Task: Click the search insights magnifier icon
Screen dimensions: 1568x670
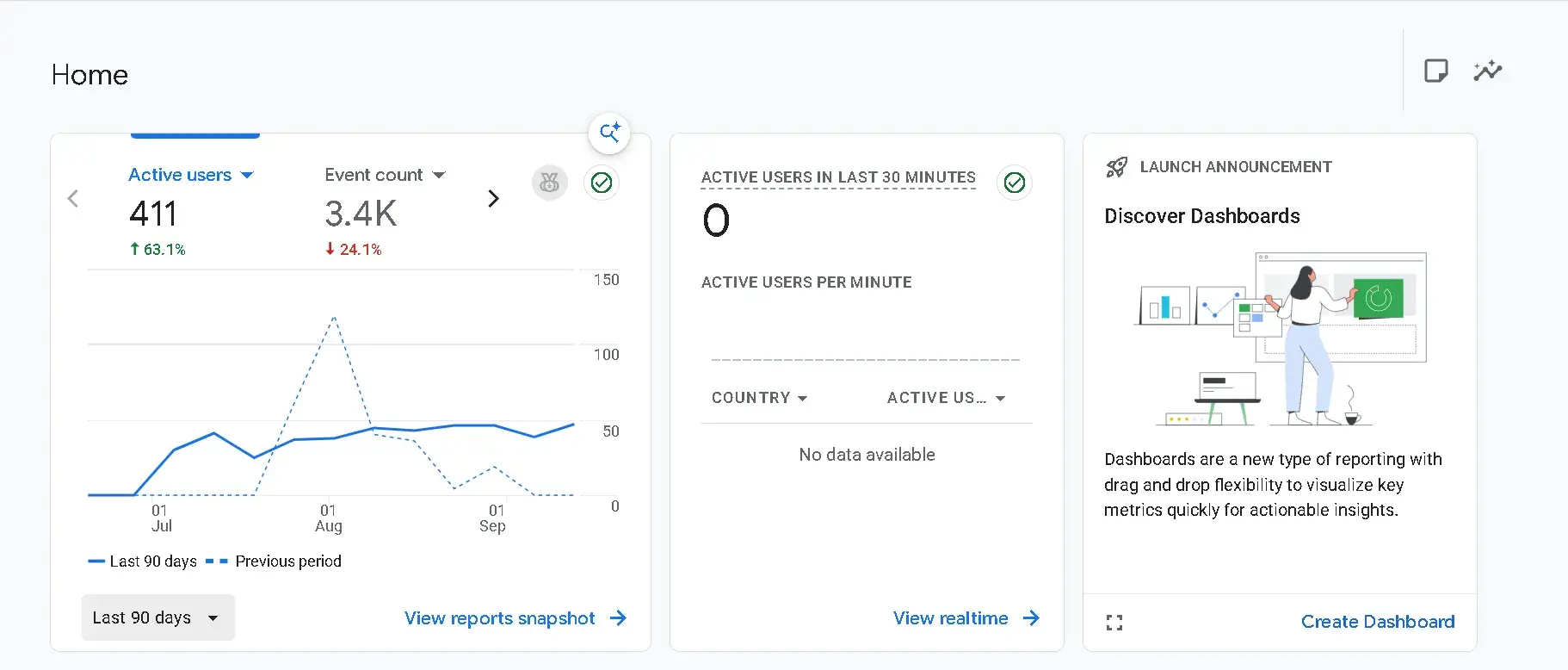Action: pos(610,133)
